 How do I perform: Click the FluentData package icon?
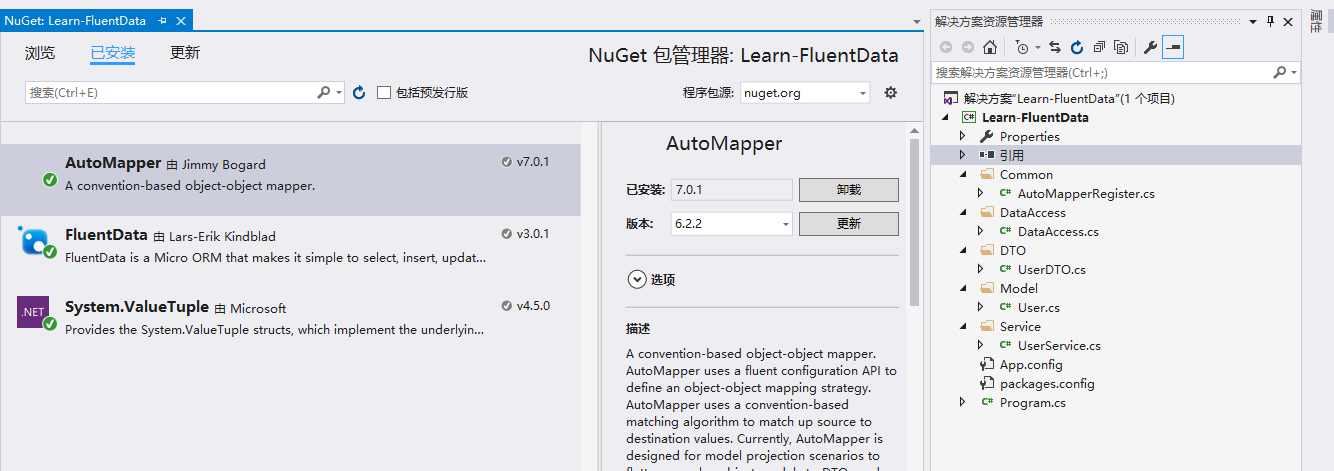pyautogui.click(x=35, y=241)
